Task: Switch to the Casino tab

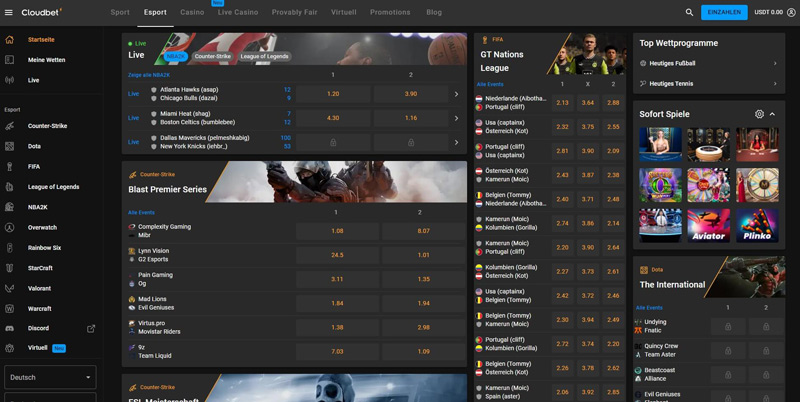Action: tap(192, 12)
